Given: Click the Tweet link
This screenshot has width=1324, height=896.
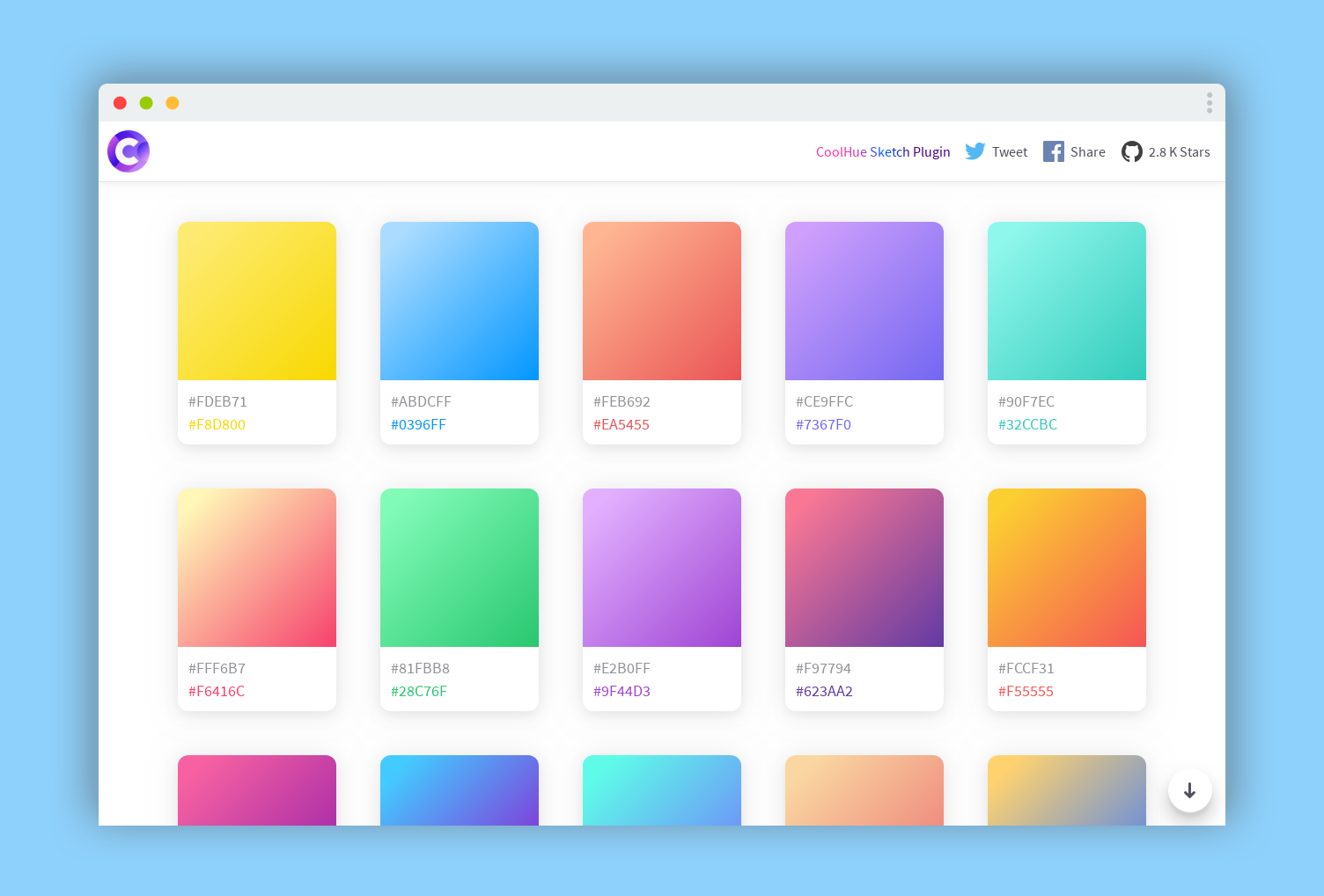Looking at the screenshot, I should pos(1009,152).
